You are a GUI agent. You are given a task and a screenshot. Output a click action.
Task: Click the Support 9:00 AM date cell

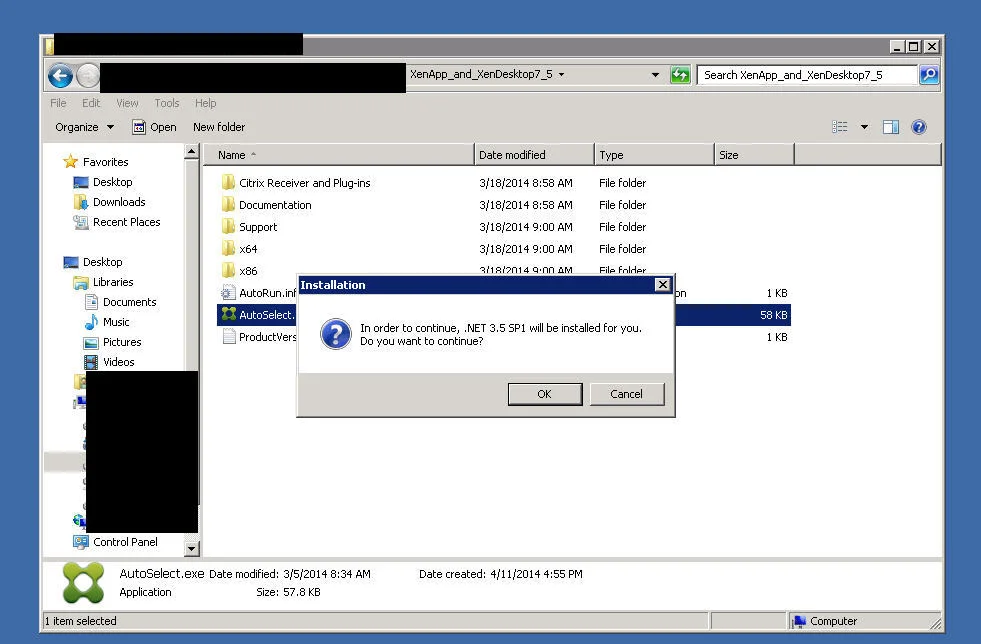526,227
